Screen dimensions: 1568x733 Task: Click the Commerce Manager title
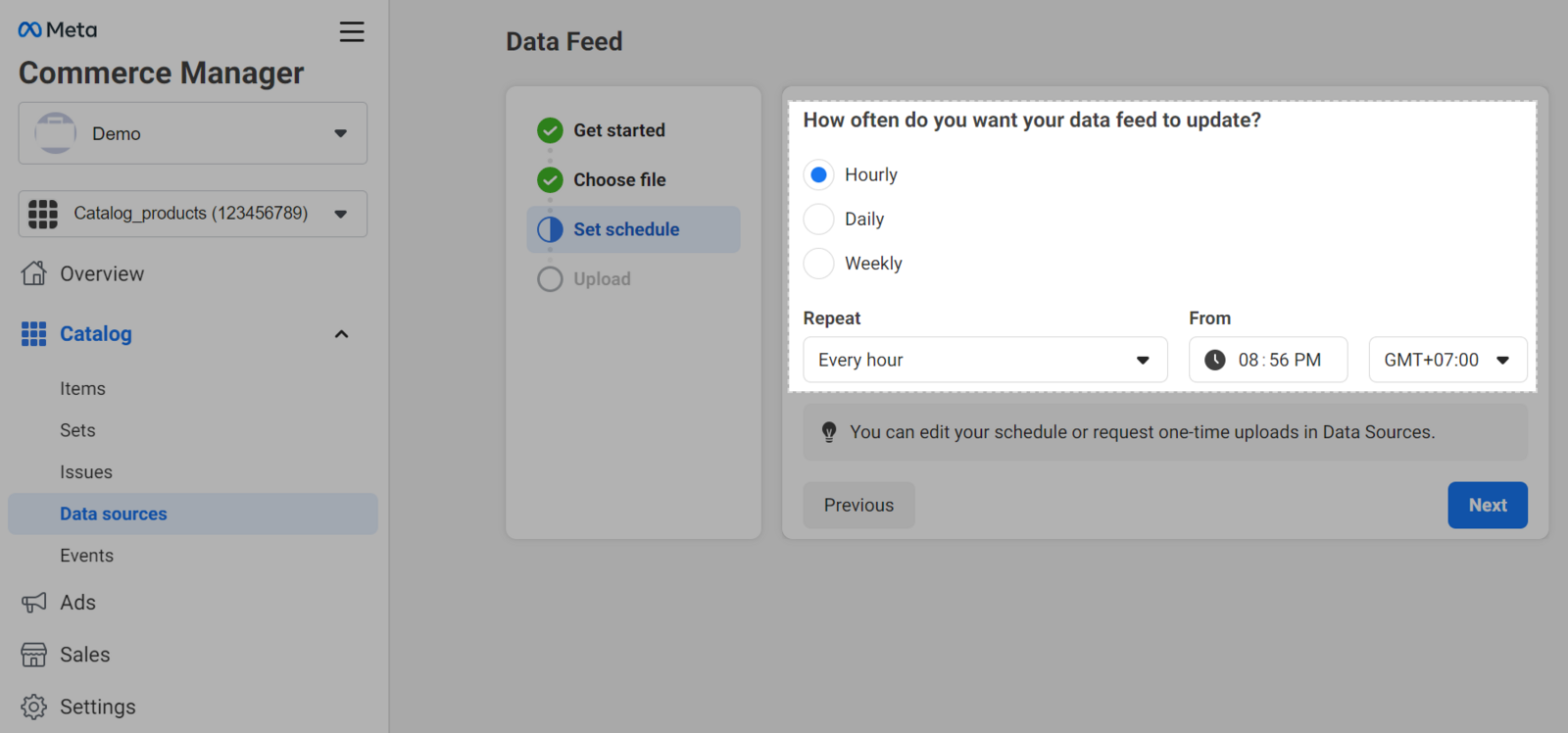162,73
